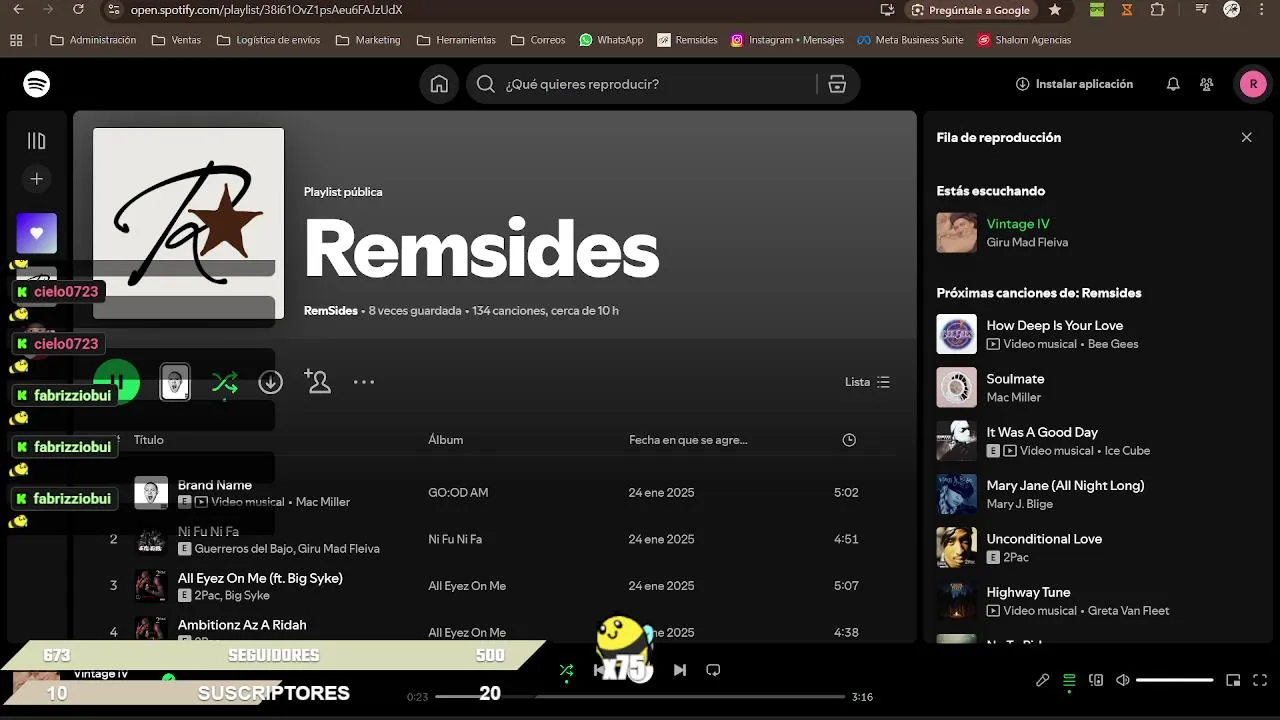1280x720 pixels.
Task: Open the Remsides bookmark
Action: click(687, 40)
